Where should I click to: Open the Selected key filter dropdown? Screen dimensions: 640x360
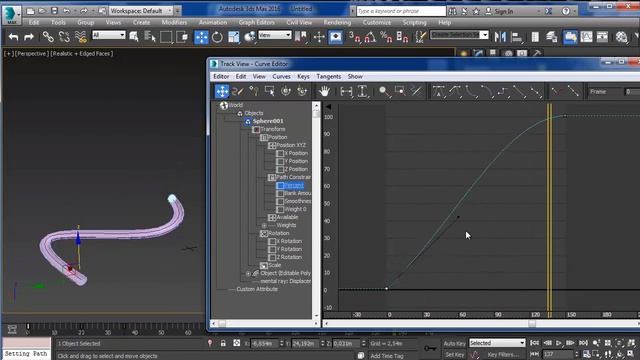(x=497, y=343)
